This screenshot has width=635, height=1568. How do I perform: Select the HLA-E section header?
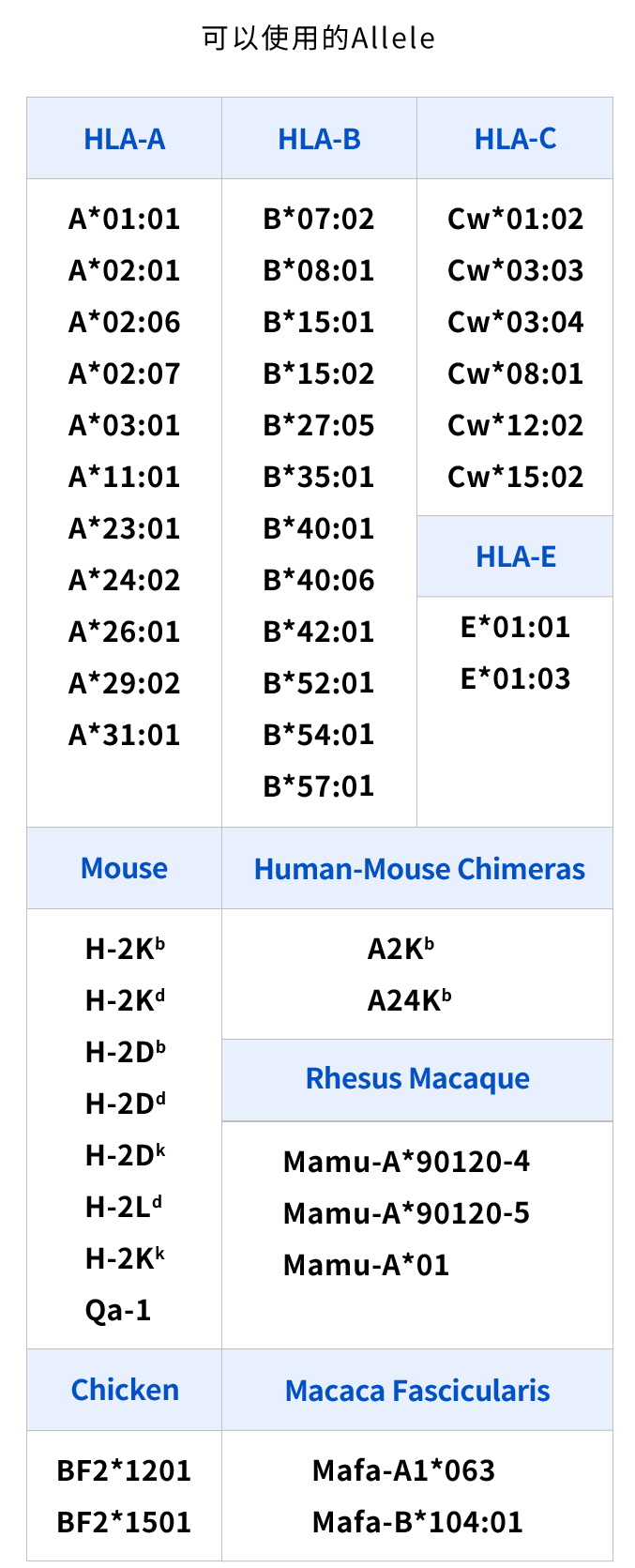pos(515,556)
